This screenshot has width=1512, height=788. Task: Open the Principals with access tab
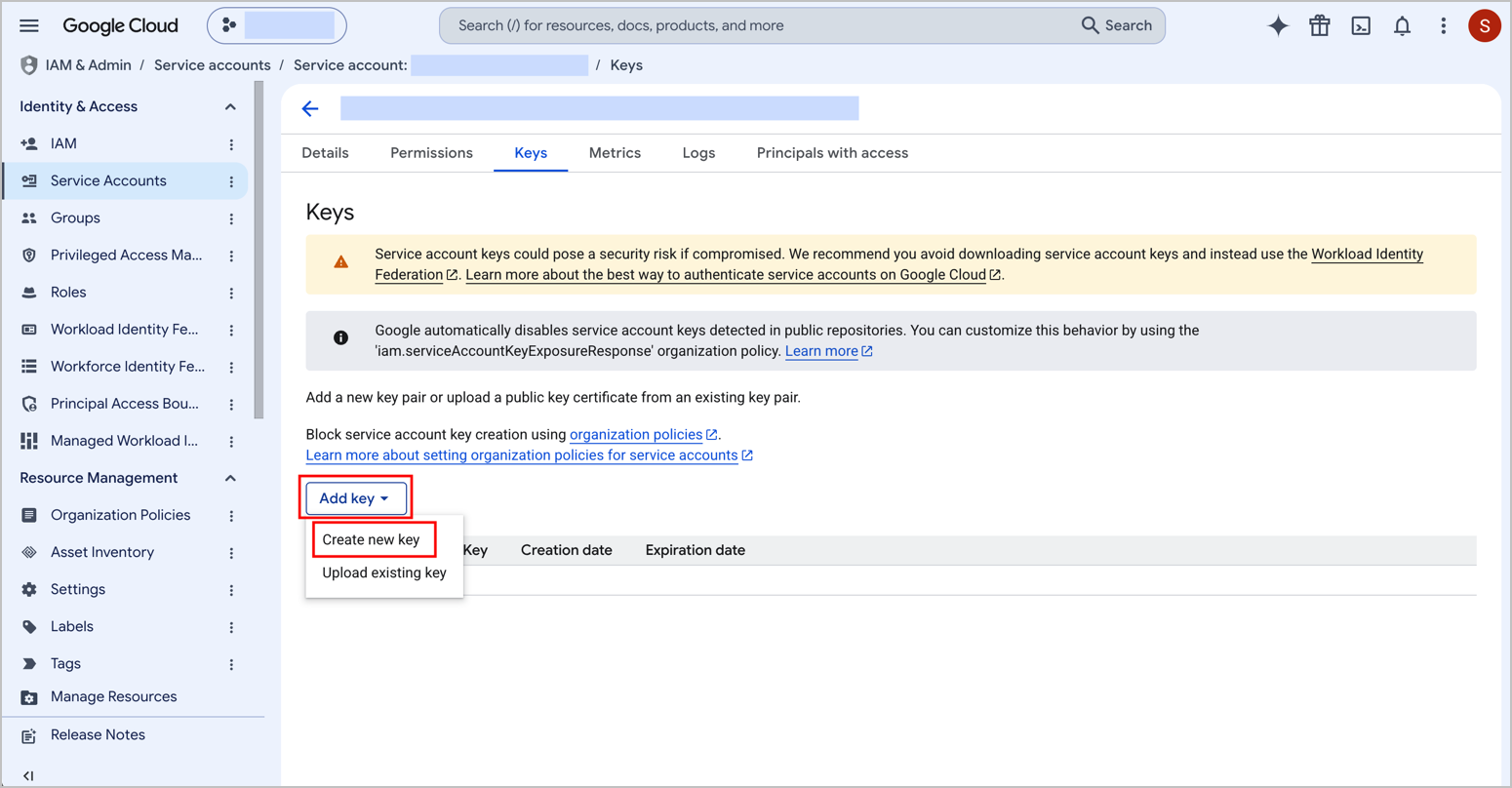coord(832,153)
